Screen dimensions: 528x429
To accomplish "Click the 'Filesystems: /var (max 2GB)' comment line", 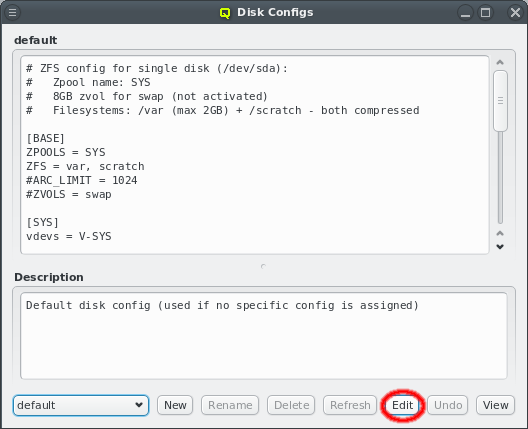I will [223, 110].
